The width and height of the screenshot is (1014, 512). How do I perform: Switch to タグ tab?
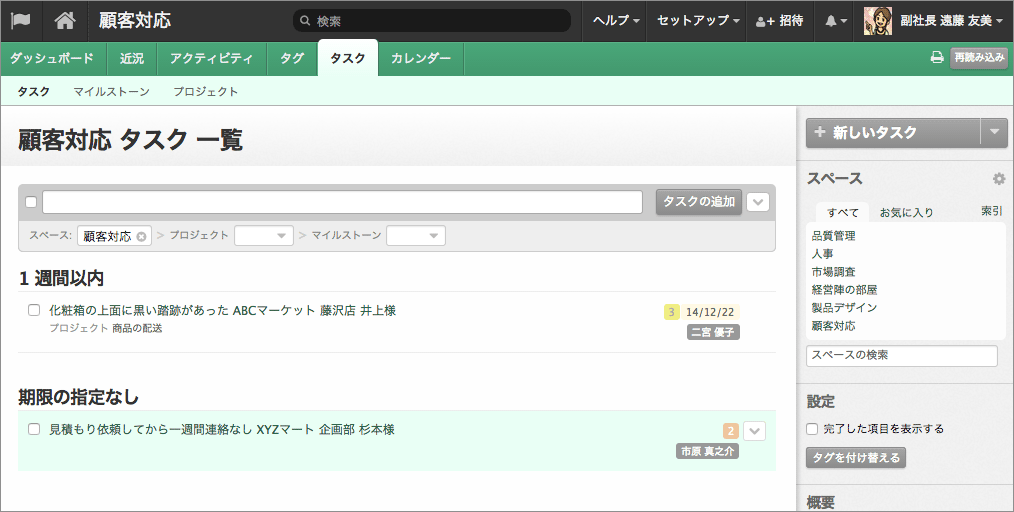point(292,58)
